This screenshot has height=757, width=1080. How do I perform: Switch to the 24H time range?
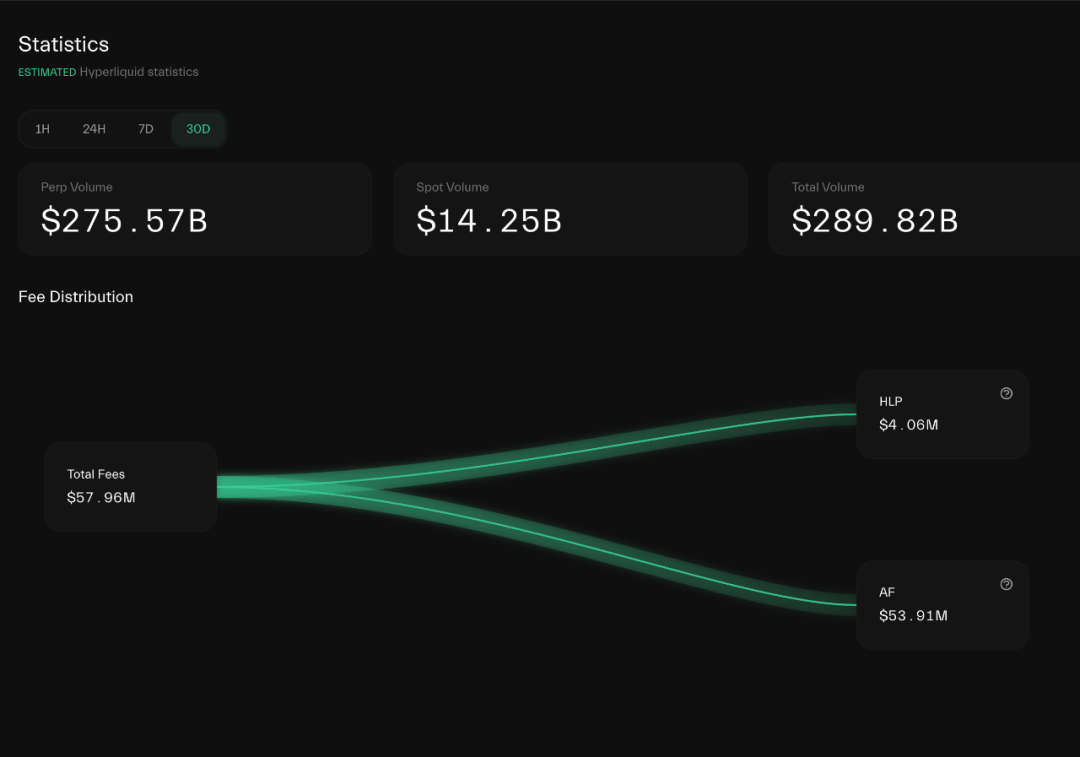click(94, 129)
